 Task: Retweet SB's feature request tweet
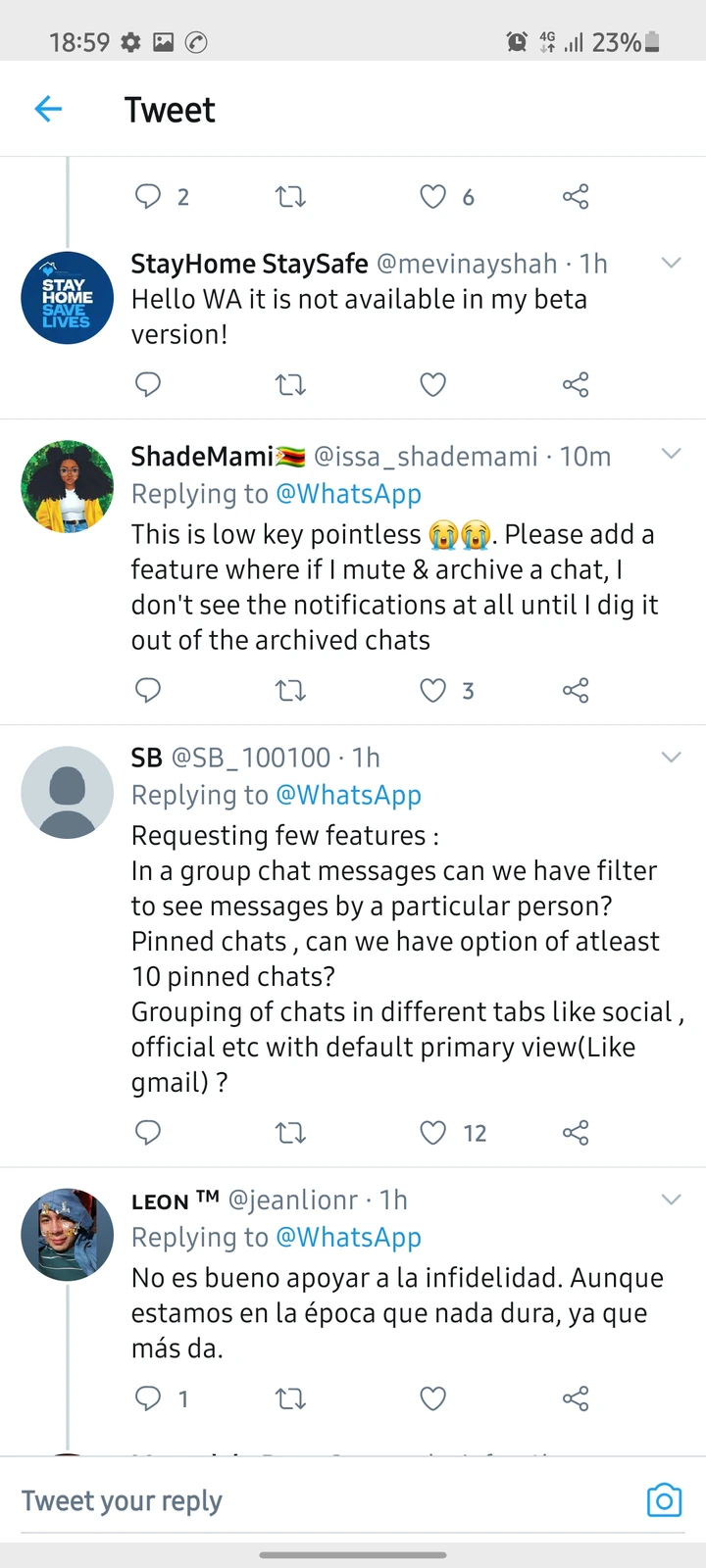point(290,1133)
